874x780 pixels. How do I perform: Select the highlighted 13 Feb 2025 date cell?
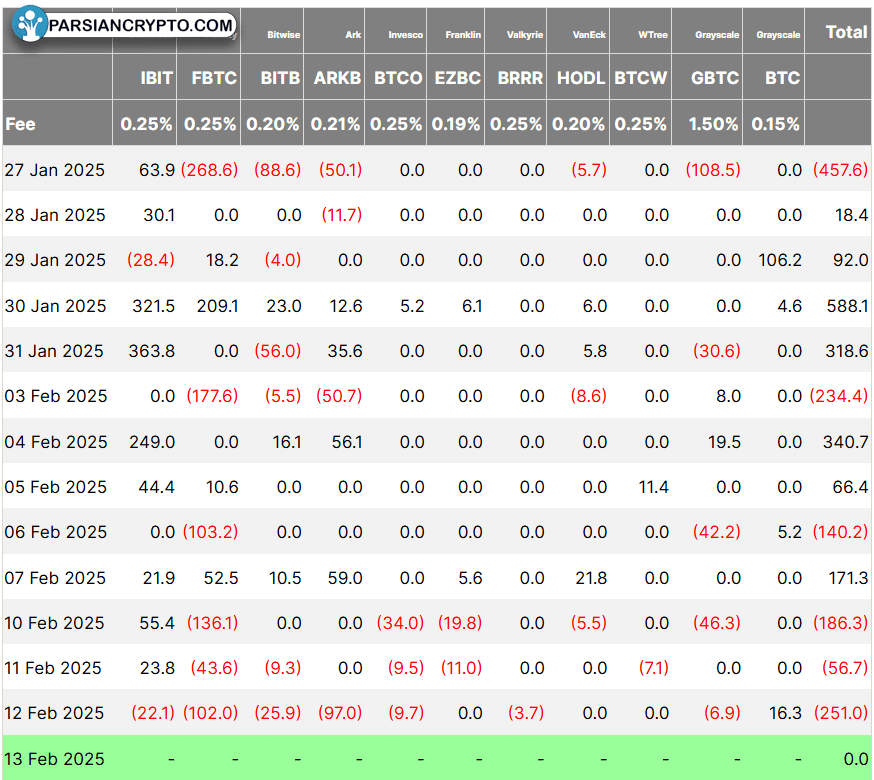pyautogui.click(x=55, y=759)
